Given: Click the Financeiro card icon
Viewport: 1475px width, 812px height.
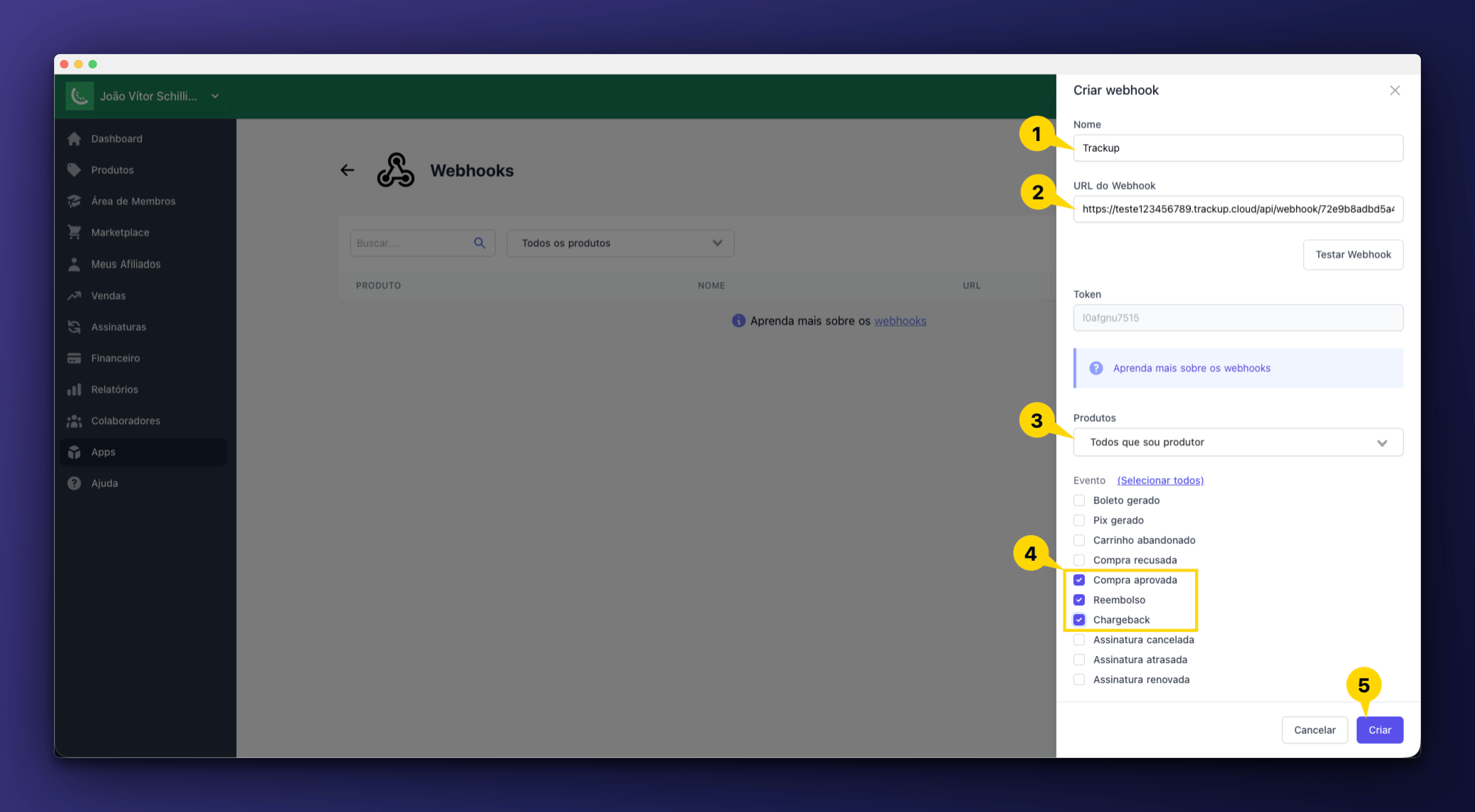Looking at the screenshot, I should click(74, 358).
